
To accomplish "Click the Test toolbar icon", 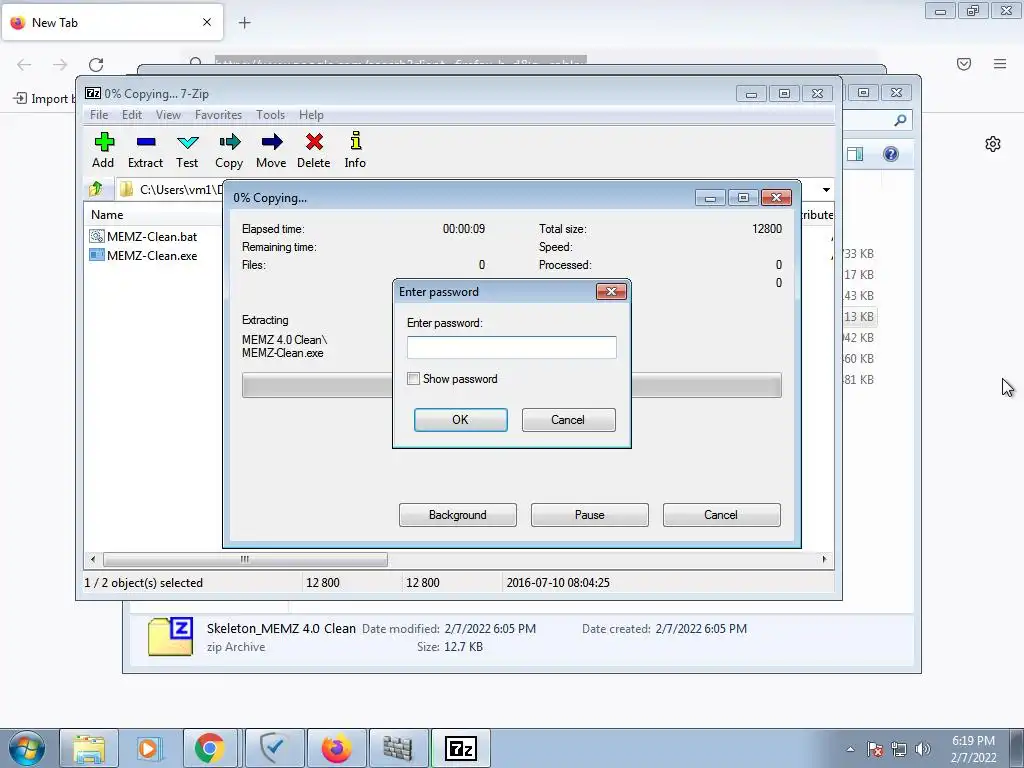I will [187, 150].
